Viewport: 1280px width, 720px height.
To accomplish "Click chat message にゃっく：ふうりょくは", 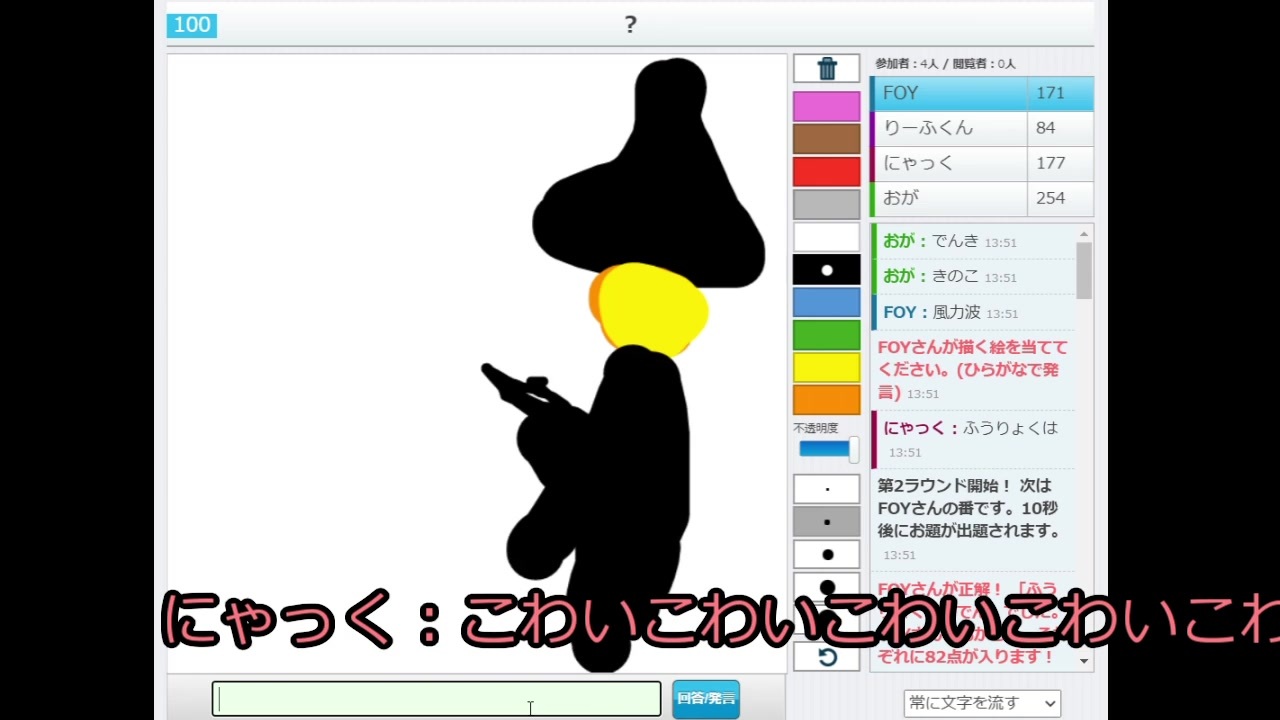I will pos(974,439).
